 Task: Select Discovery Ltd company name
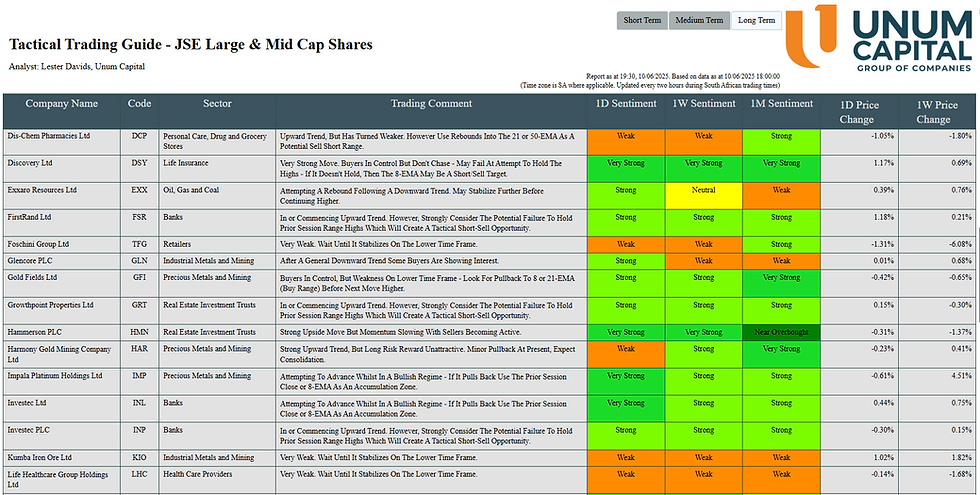[x=30, y=163]
